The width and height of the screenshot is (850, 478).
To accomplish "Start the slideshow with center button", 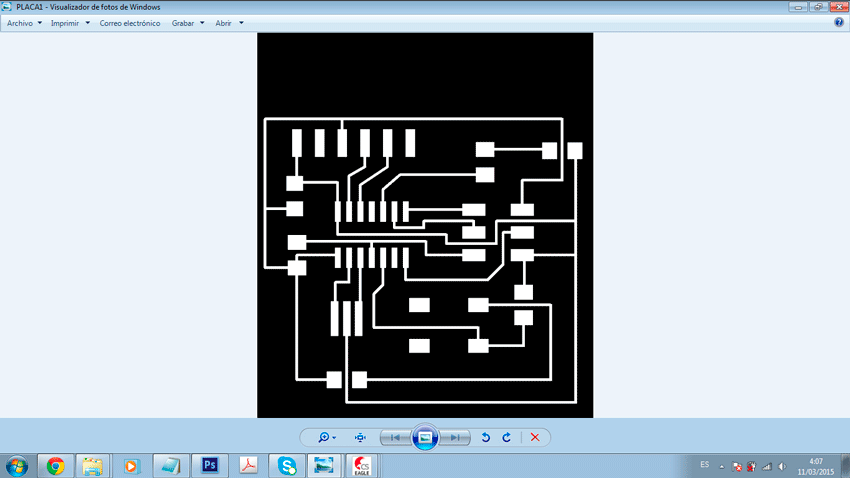I will (425, 437).
